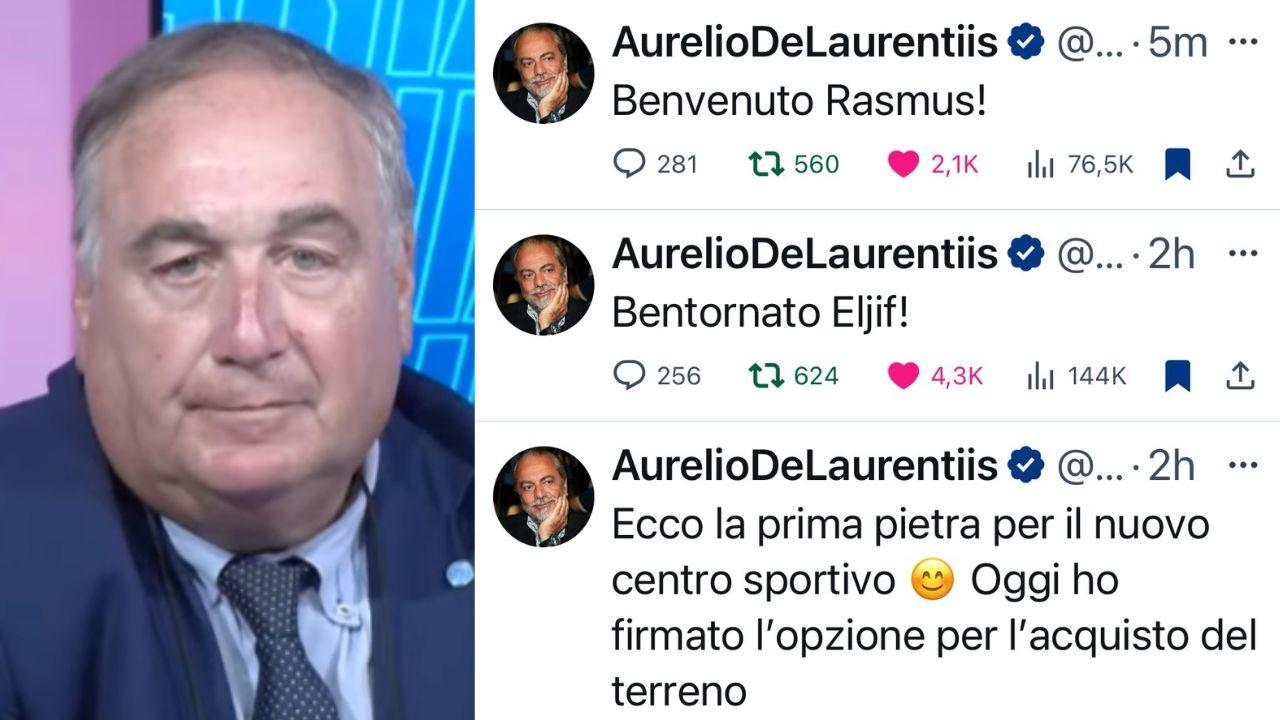Toggle bookmark on Benvenuto Rasmus tweet
Viewport: 1280px width, 720px height.
1177,164
